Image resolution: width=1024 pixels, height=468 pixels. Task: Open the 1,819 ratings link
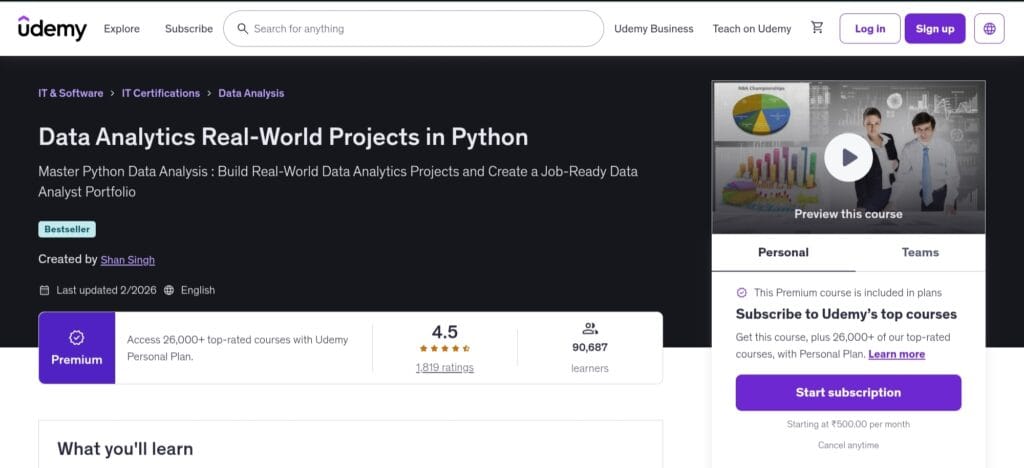[x=445, y=368]
